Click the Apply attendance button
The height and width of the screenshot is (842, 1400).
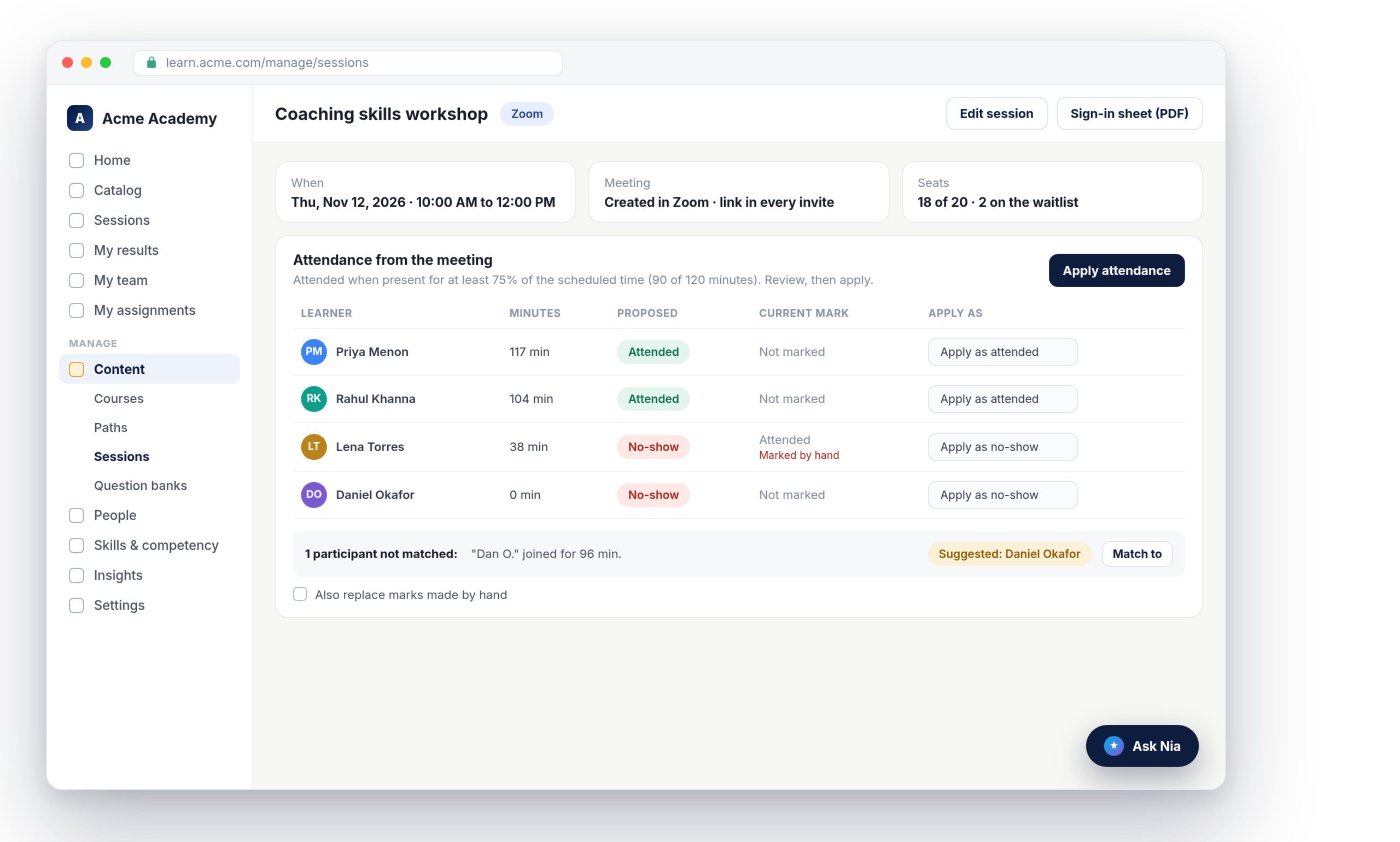1116,271
